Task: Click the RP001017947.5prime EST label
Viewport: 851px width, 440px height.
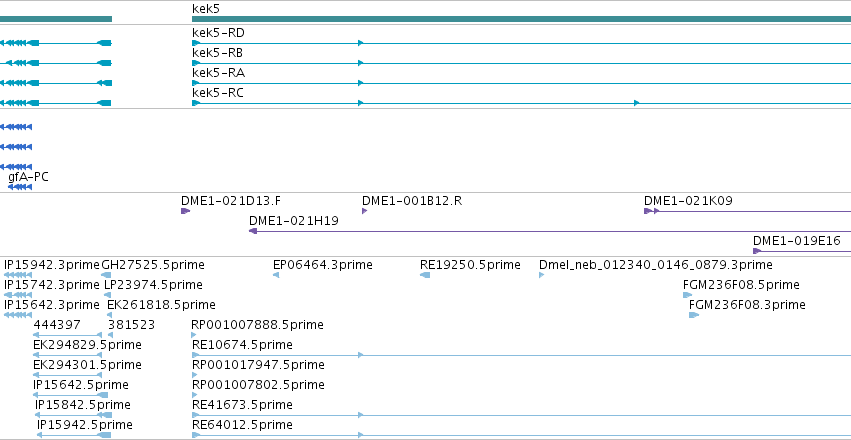Action: [258, 365]
